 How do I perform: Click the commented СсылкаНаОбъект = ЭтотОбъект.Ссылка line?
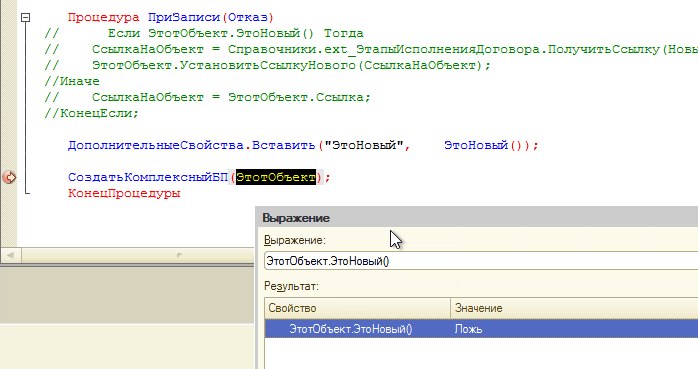[207, 97]
